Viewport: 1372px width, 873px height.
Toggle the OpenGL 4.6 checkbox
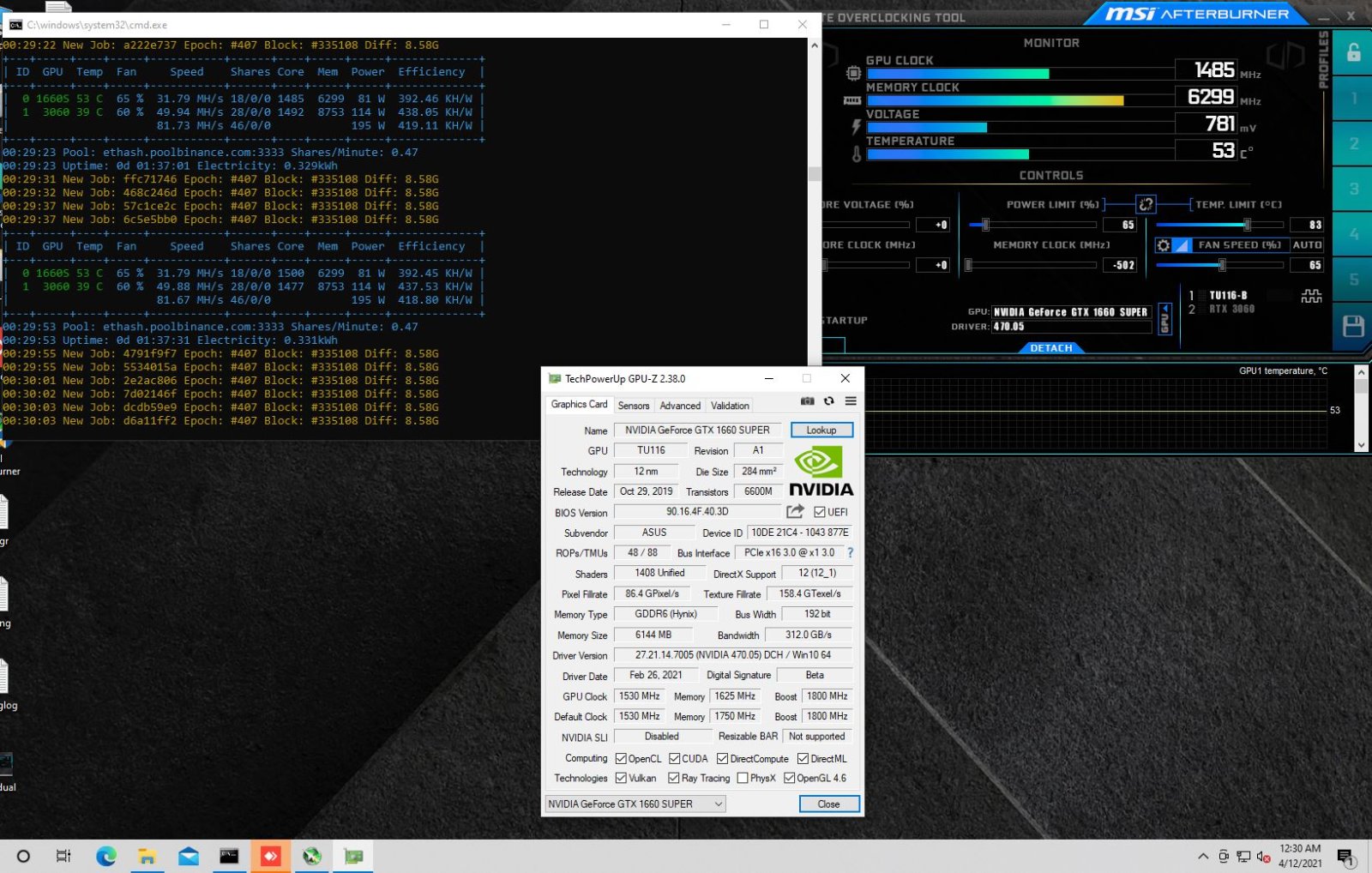(x=789, y=778)
